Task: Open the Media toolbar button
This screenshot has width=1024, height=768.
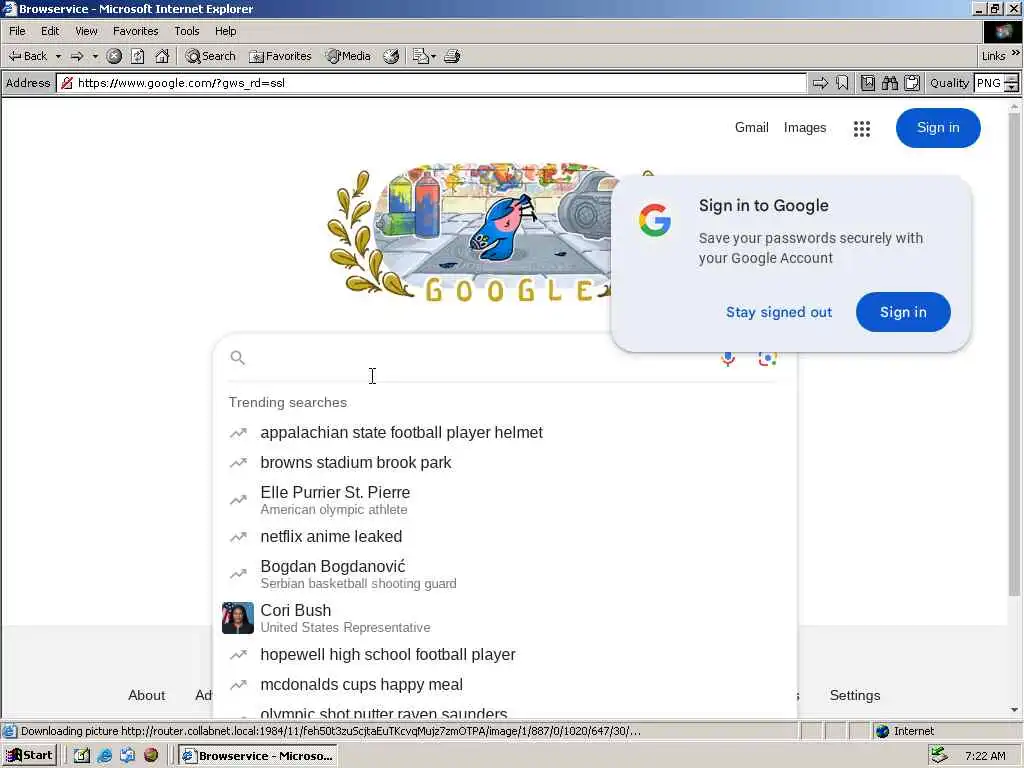Action: 349,56
